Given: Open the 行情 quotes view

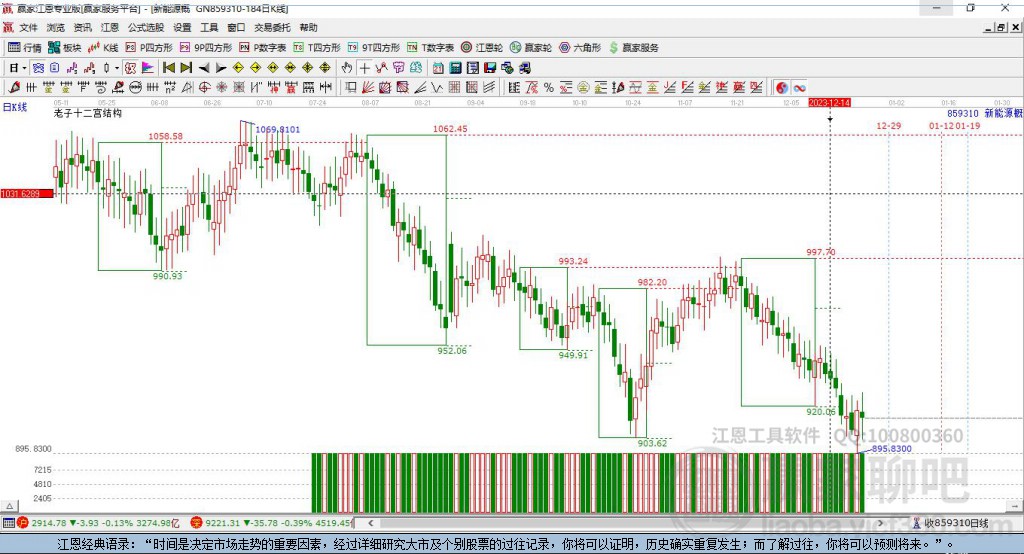Looking at the screenshot, I should click(x=25, y=47).
